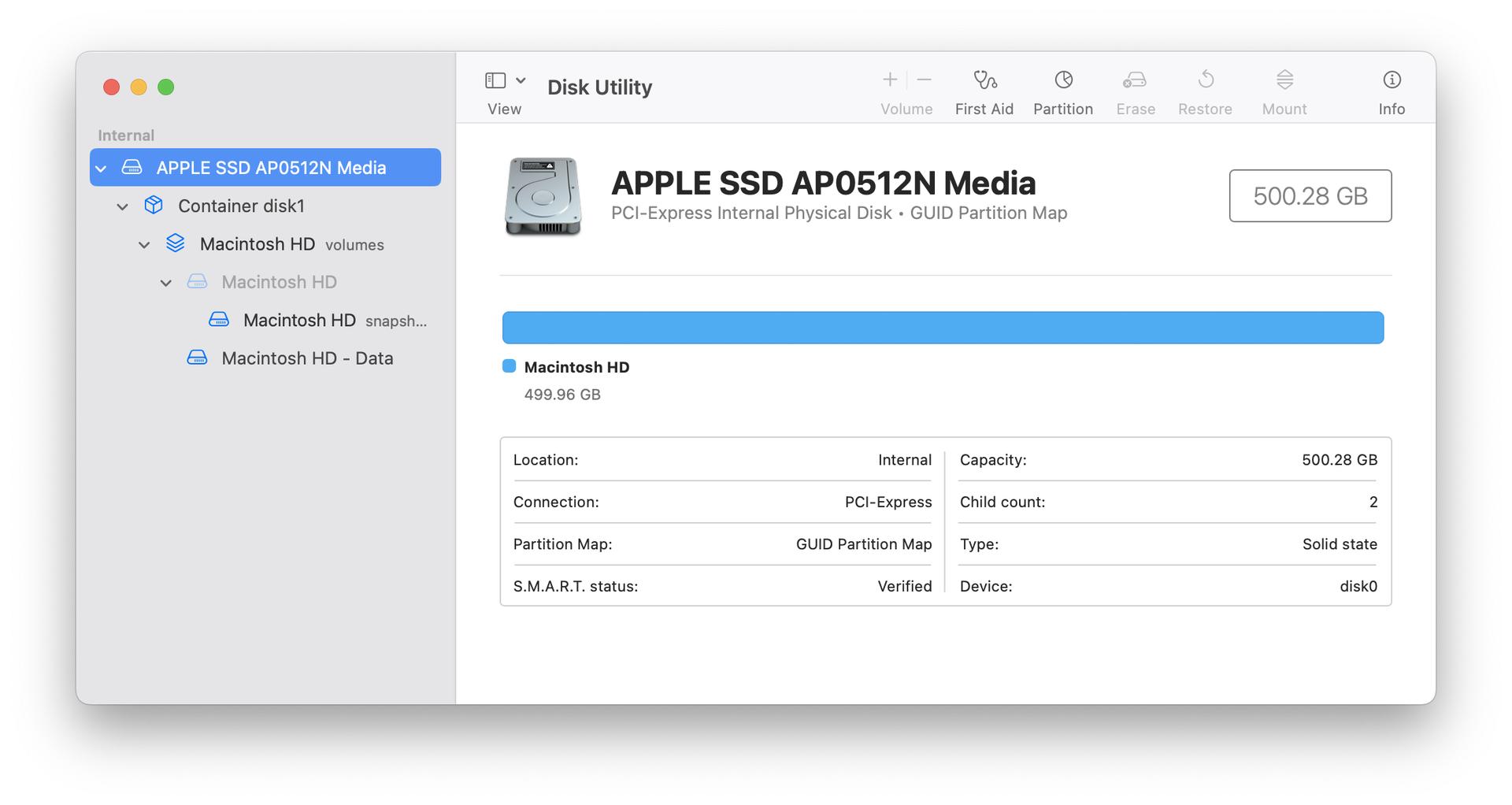Select Macintosh HD - Data volume
Screen dimensions: 1512x805
pyautogui.click(x=265, y=358)
